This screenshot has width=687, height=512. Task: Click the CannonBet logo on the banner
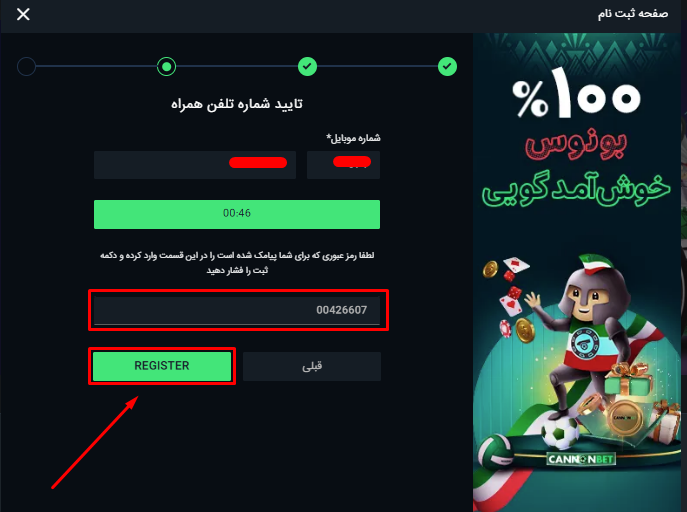click(x=581, y=459)
